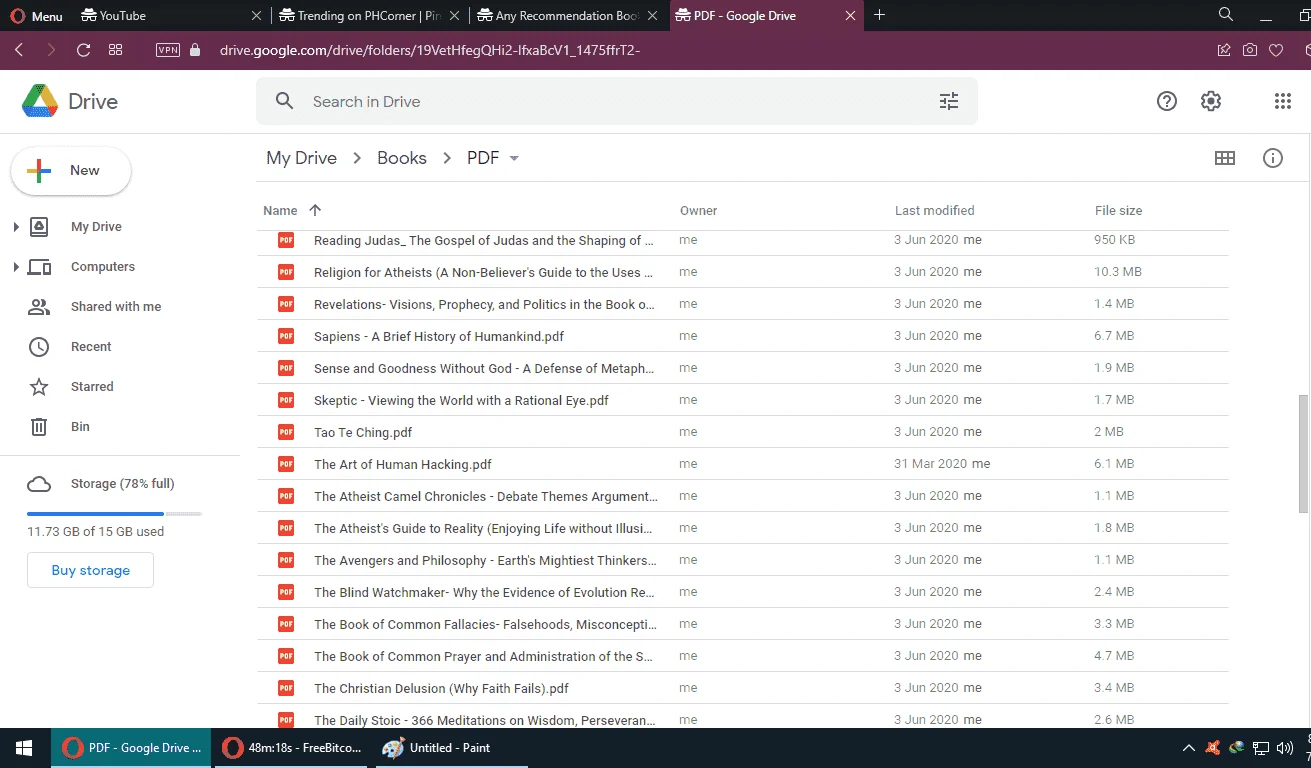Screen dimensions: 1311x768
Task: Reload the current page
Action: coord(84,50)
